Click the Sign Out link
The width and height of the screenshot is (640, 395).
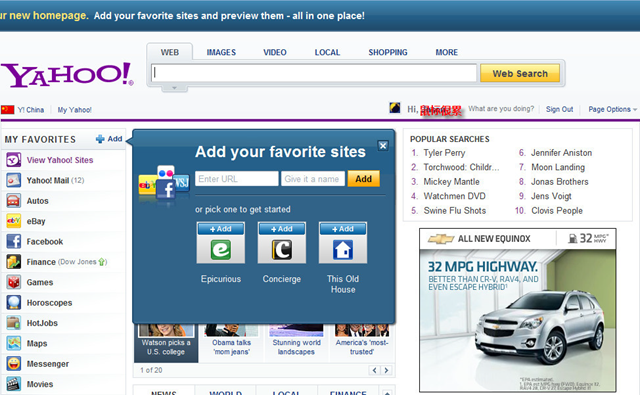click(x=560, y=109)
